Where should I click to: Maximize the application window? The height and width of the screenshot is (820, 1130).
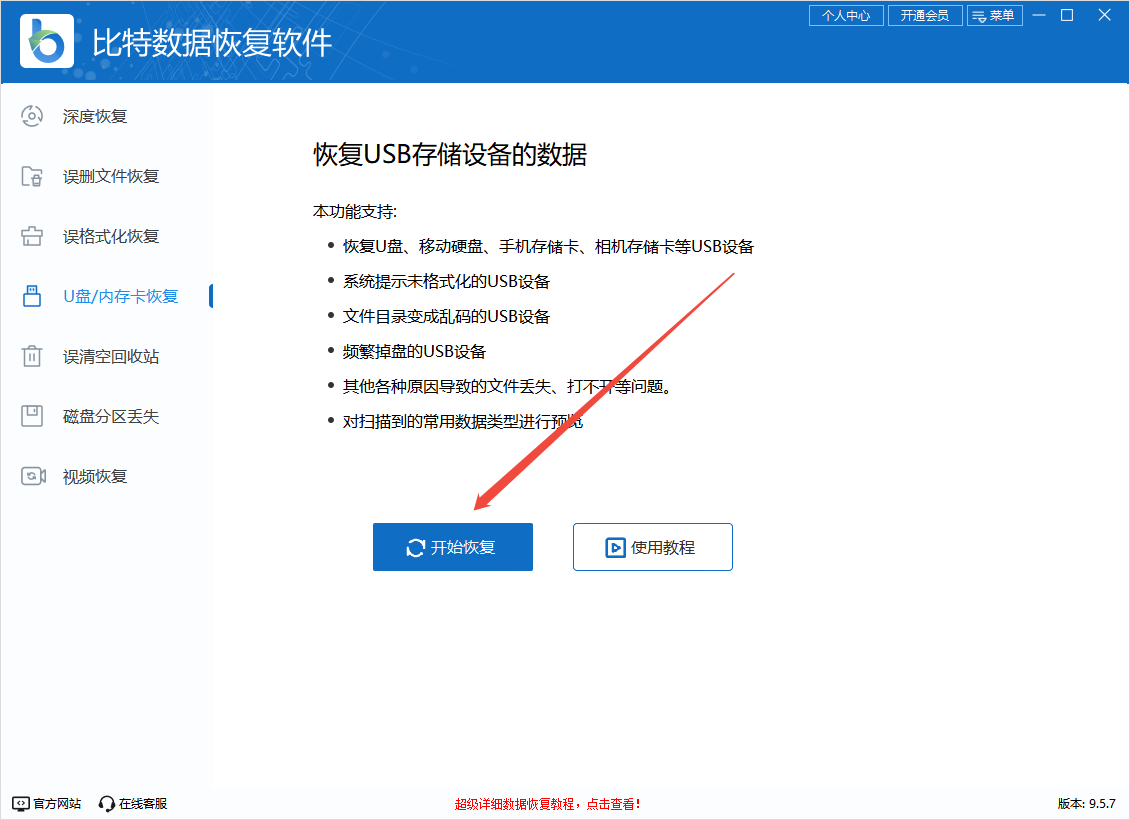[1067, 15]
